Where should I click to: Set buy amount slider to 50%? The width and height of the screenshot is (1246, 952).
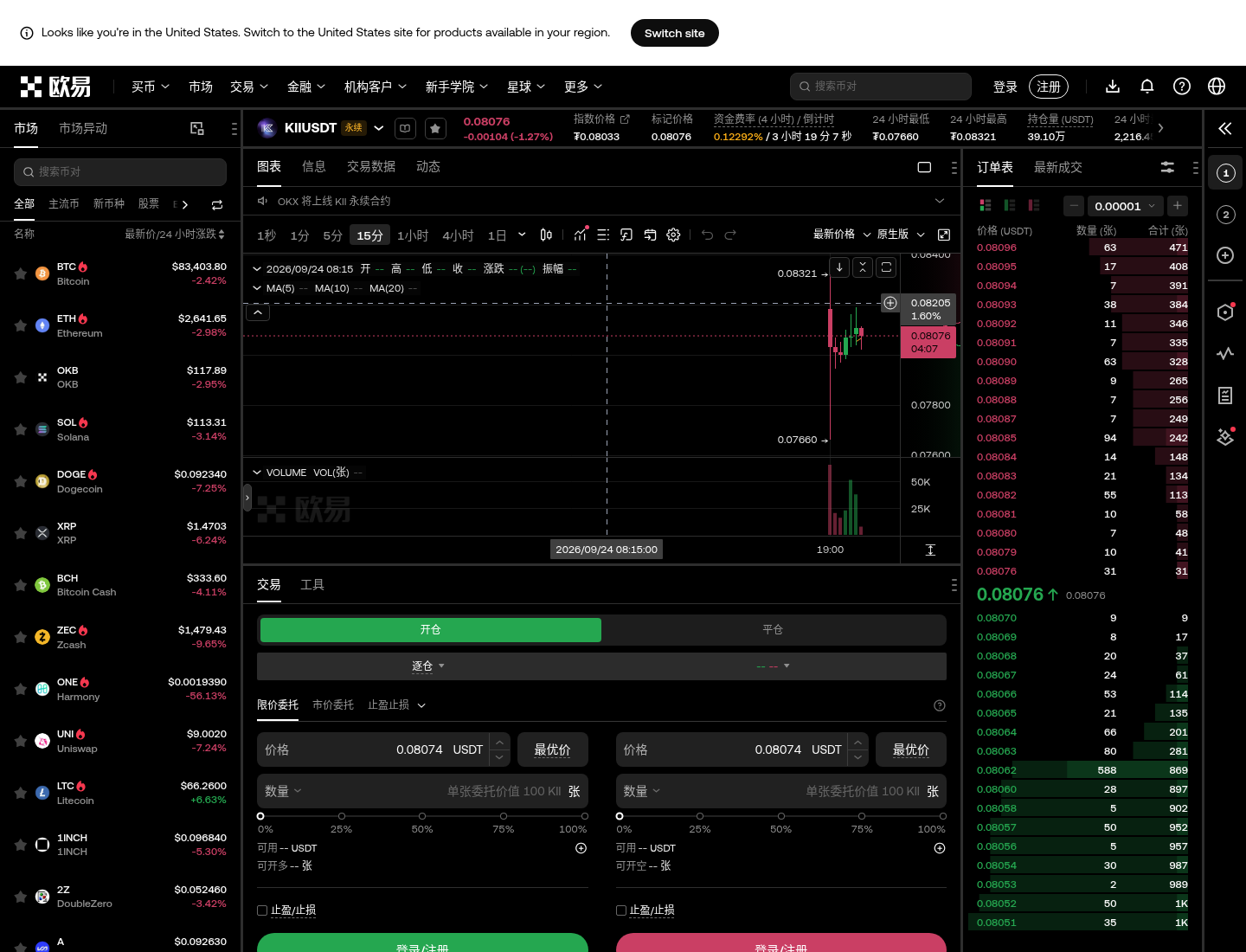tap(422, 816)
